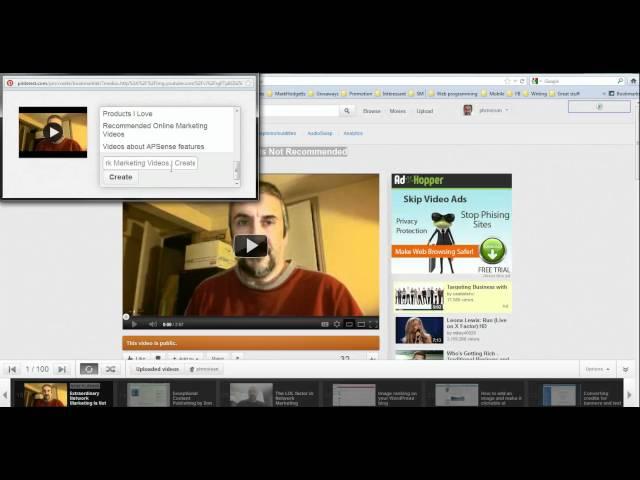Switch player to large size
Screen dimensions: 640x480
(361, 324)
